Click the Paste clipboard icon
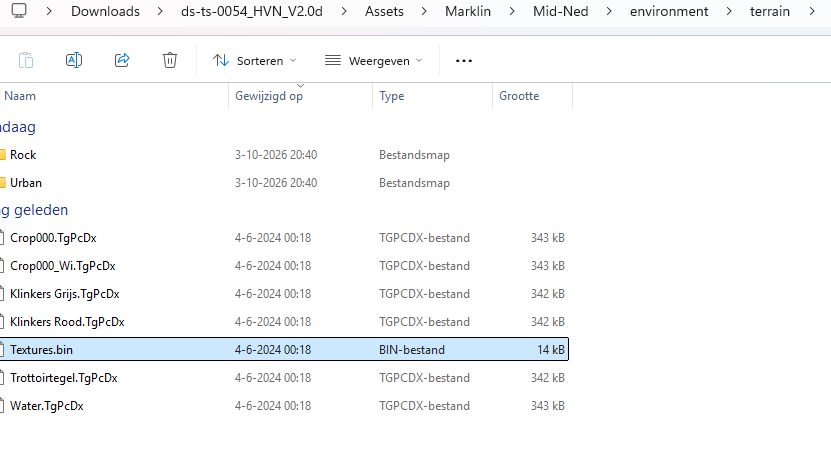 click(x=25, y=60)
